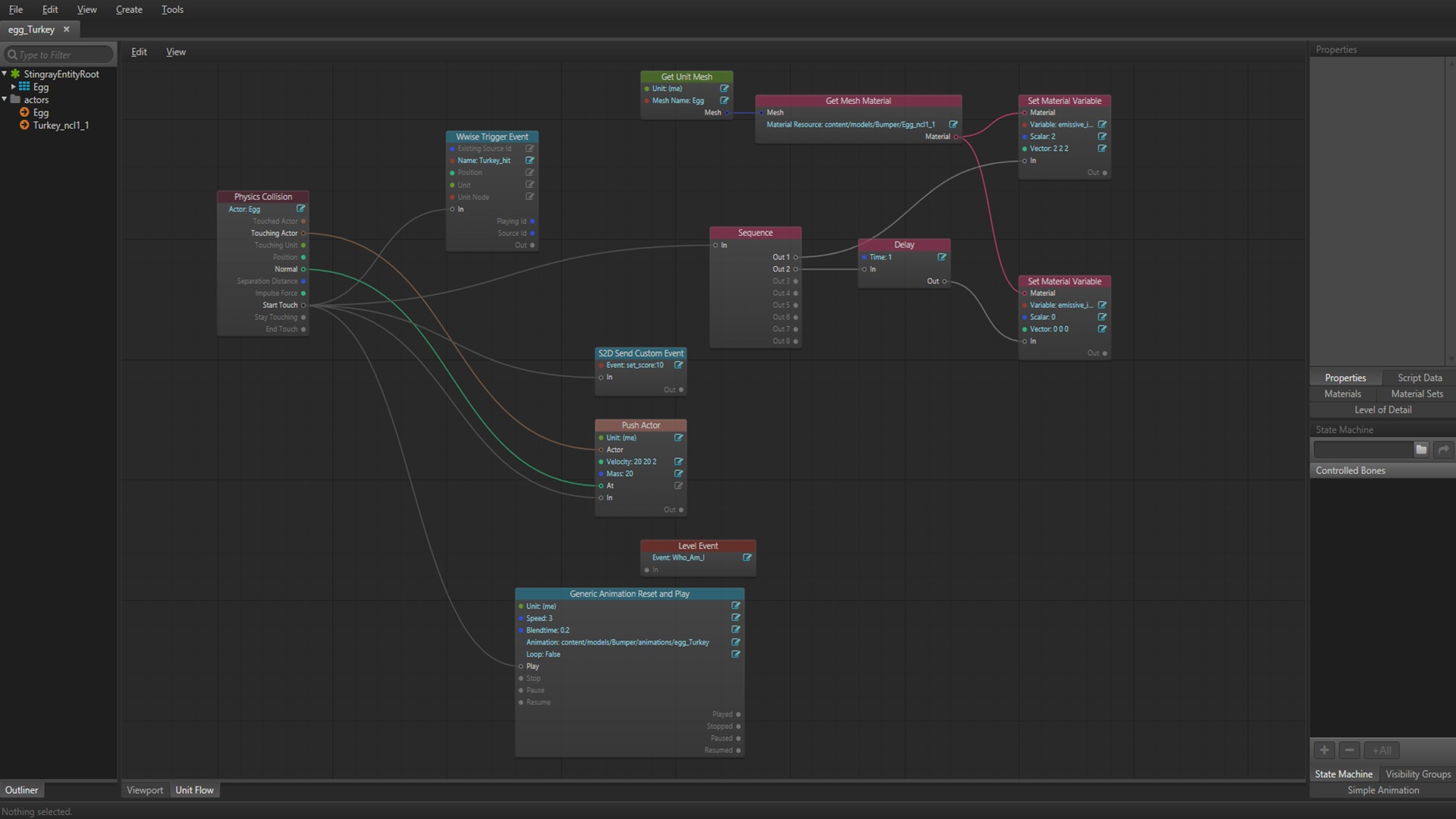Click Physics Collision End Touch output port
Image resolution: width=1456 pixels, height=819 pixels.
[303, 329]
